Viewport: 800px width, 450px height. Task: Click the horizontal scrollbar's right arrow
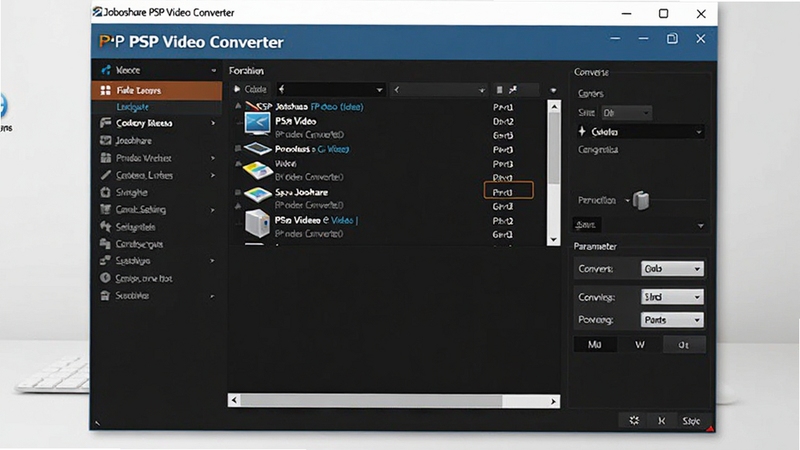point(553,402)
